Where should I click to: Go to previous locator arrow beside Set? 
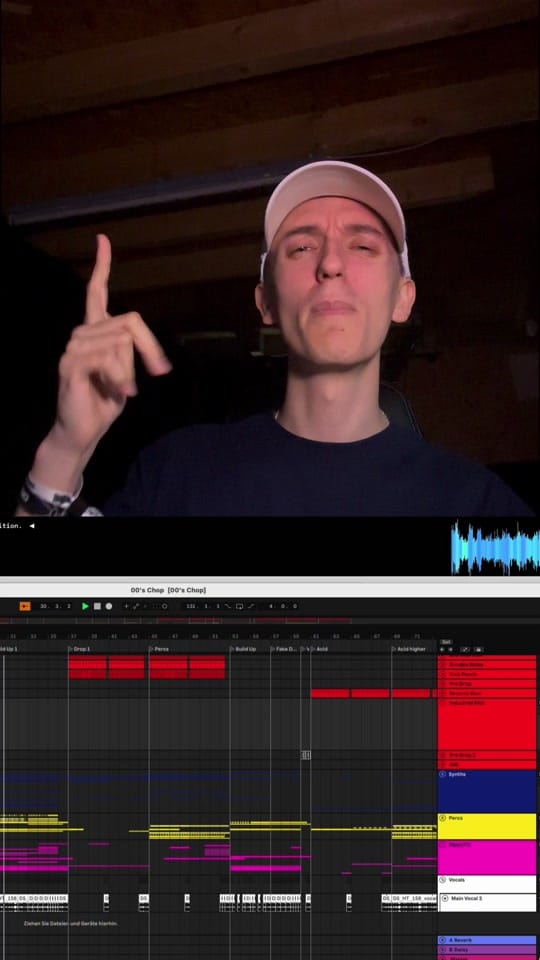443,650
